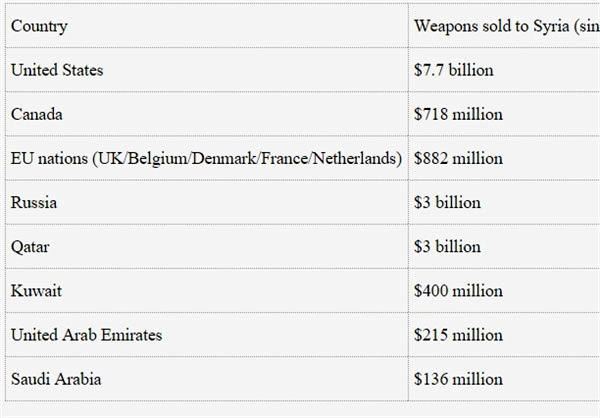Click Qatar's $3 billion amount
Image resolution: width=600 pixels, height=418 pixels.
coord(447,247)
